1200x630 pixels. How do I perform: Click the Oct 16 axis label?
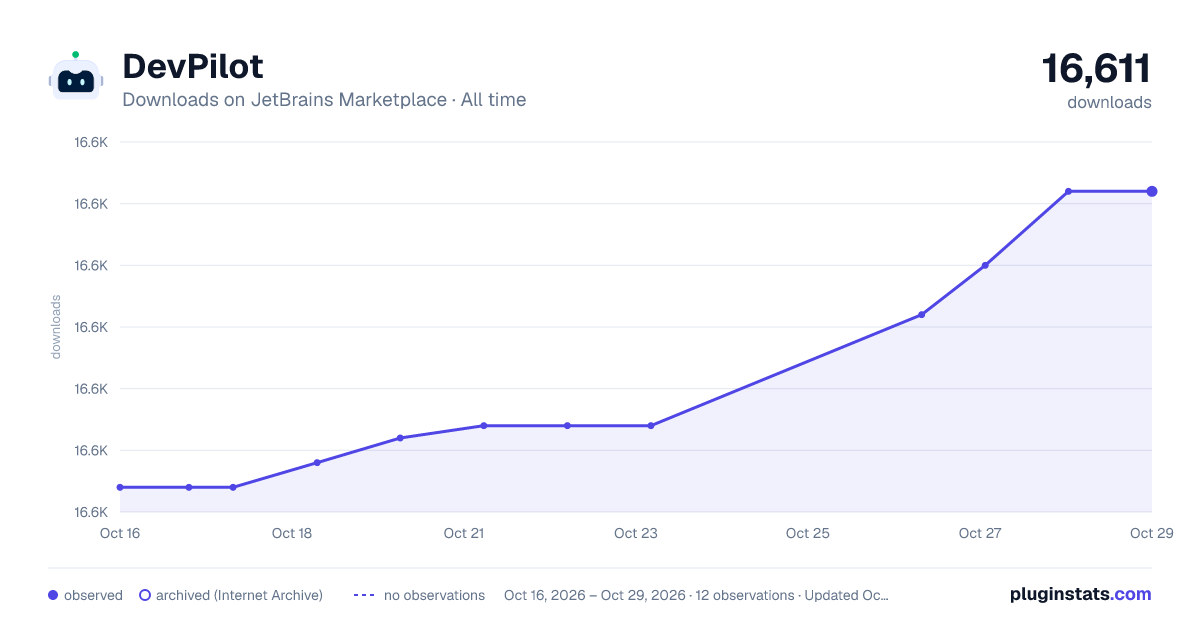pyautogui.click(x=120, y=533)
